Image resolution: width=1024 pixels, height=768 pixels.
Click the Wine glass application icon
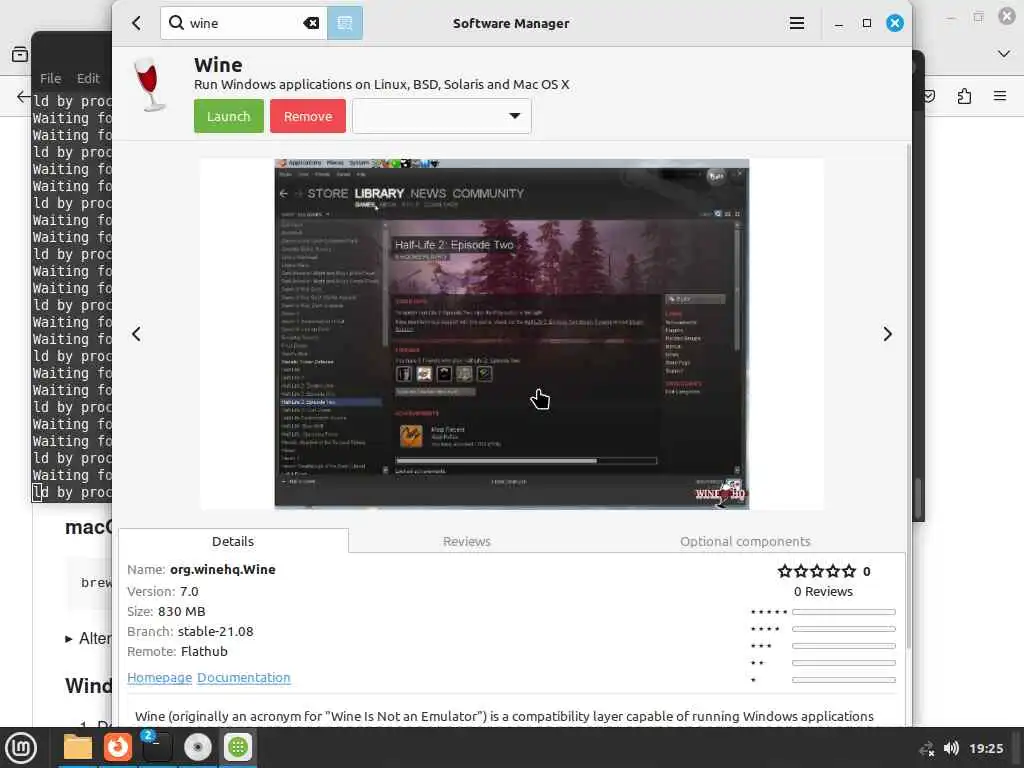coord(150,85)
